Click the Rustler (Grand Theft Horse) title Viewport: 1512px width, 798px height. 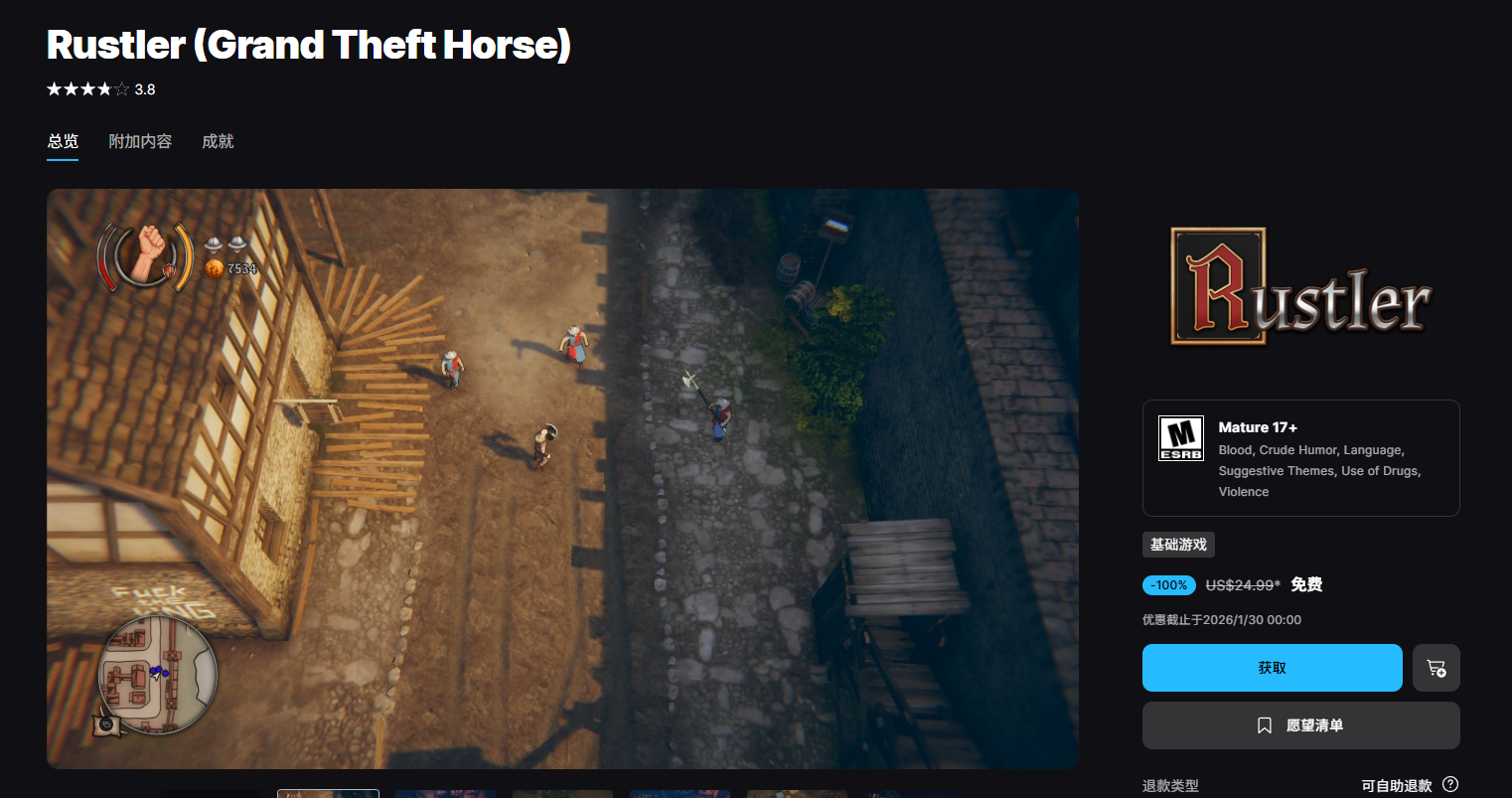(309, 45)
